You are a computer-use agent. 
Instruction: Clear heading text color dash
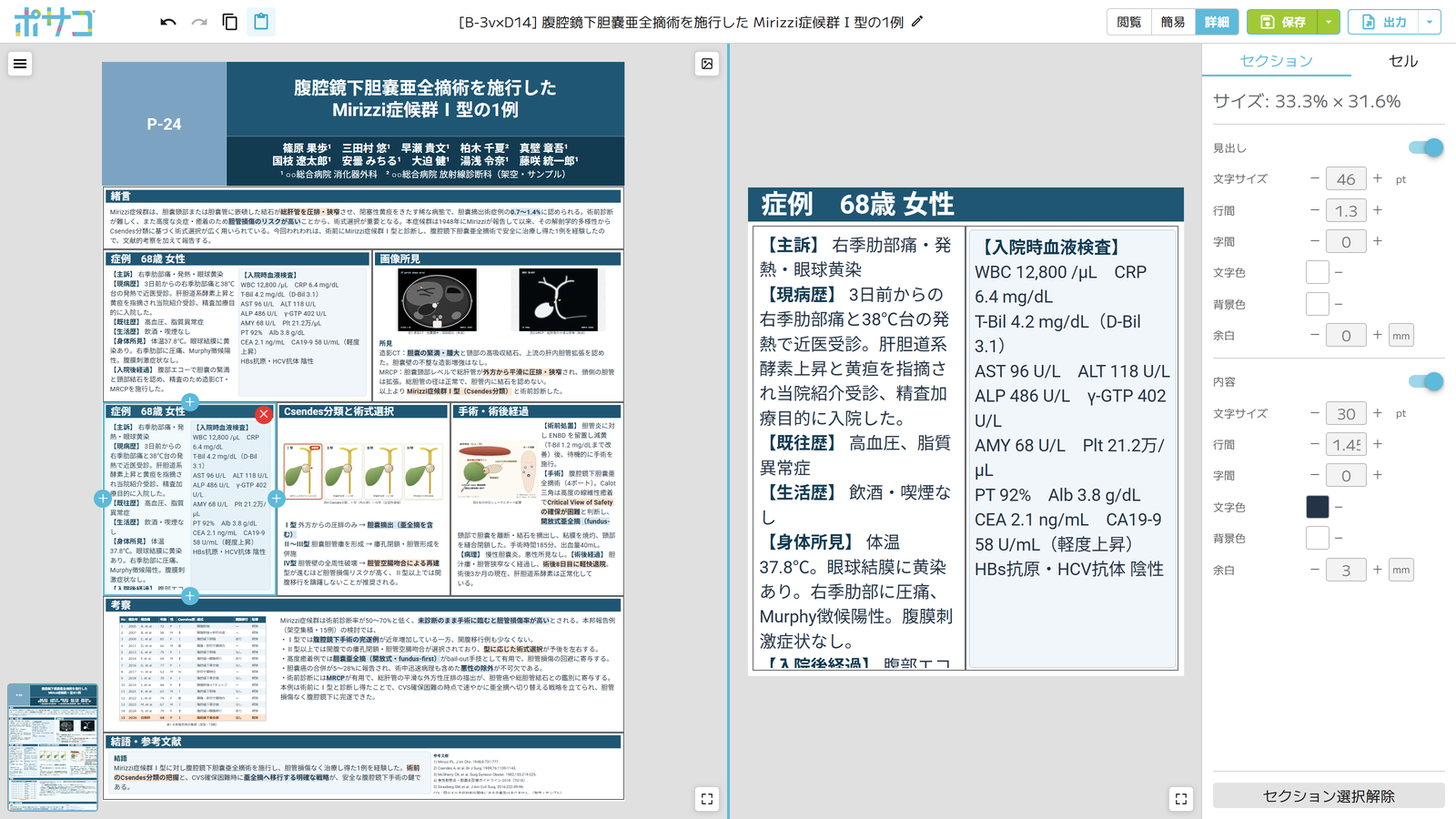click(1339, 272)
